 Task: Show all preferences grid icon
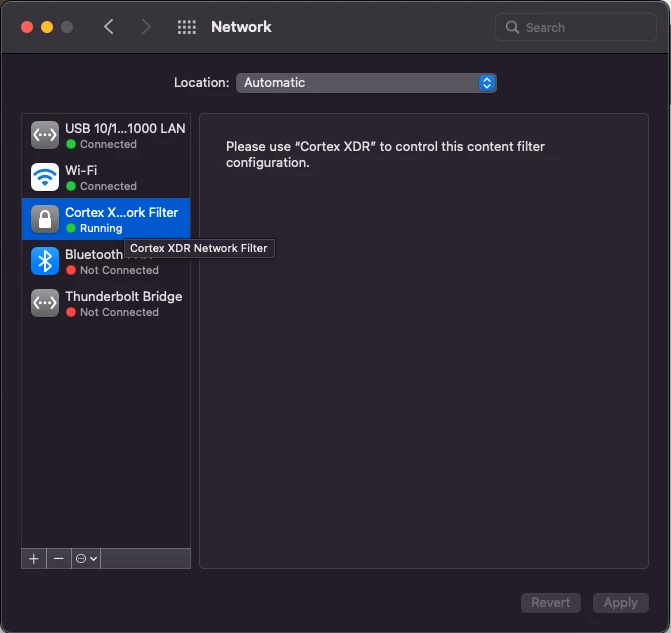(187, 27)
